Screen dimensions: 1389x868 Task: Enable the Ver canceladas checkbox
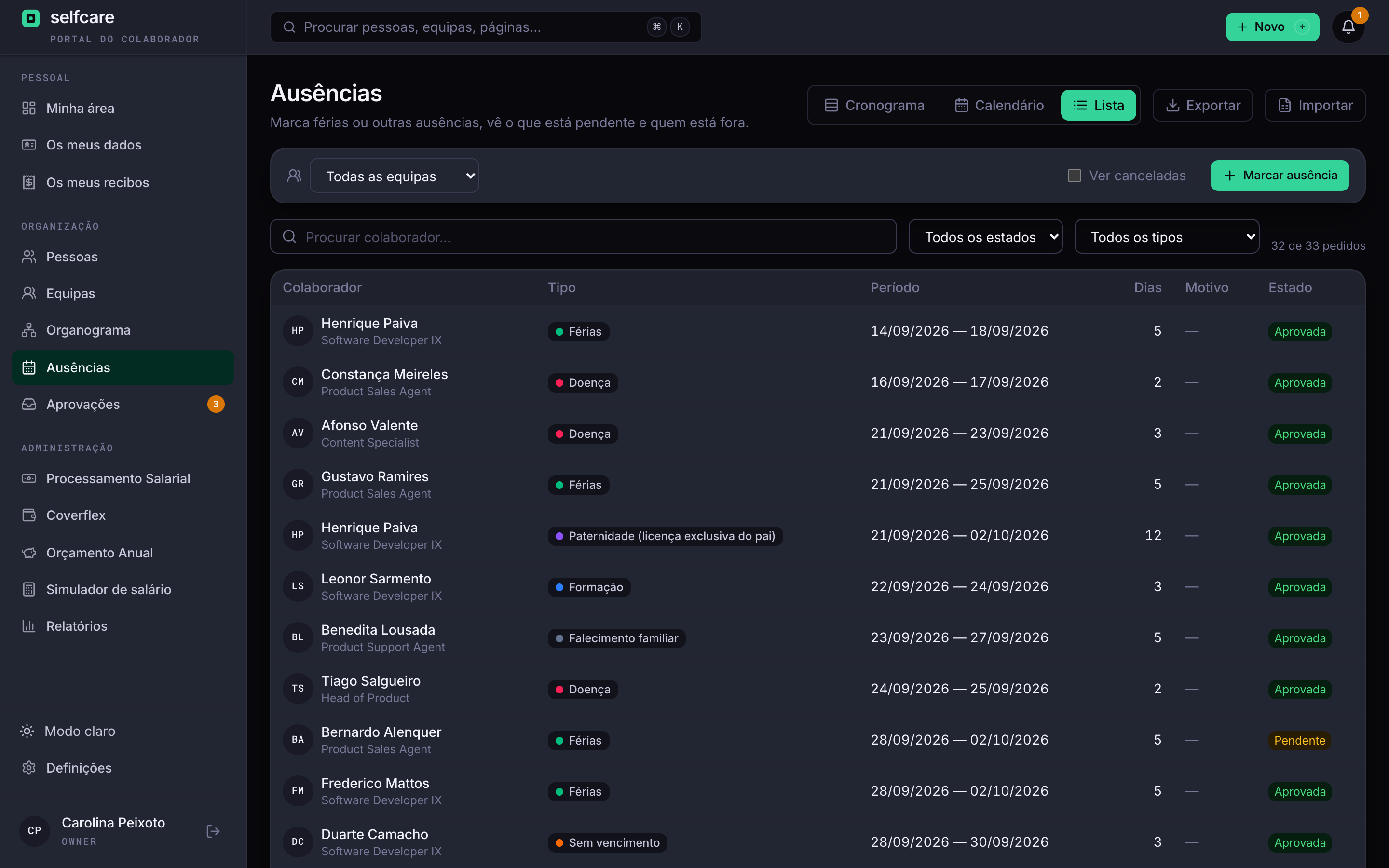[1074, 176]
